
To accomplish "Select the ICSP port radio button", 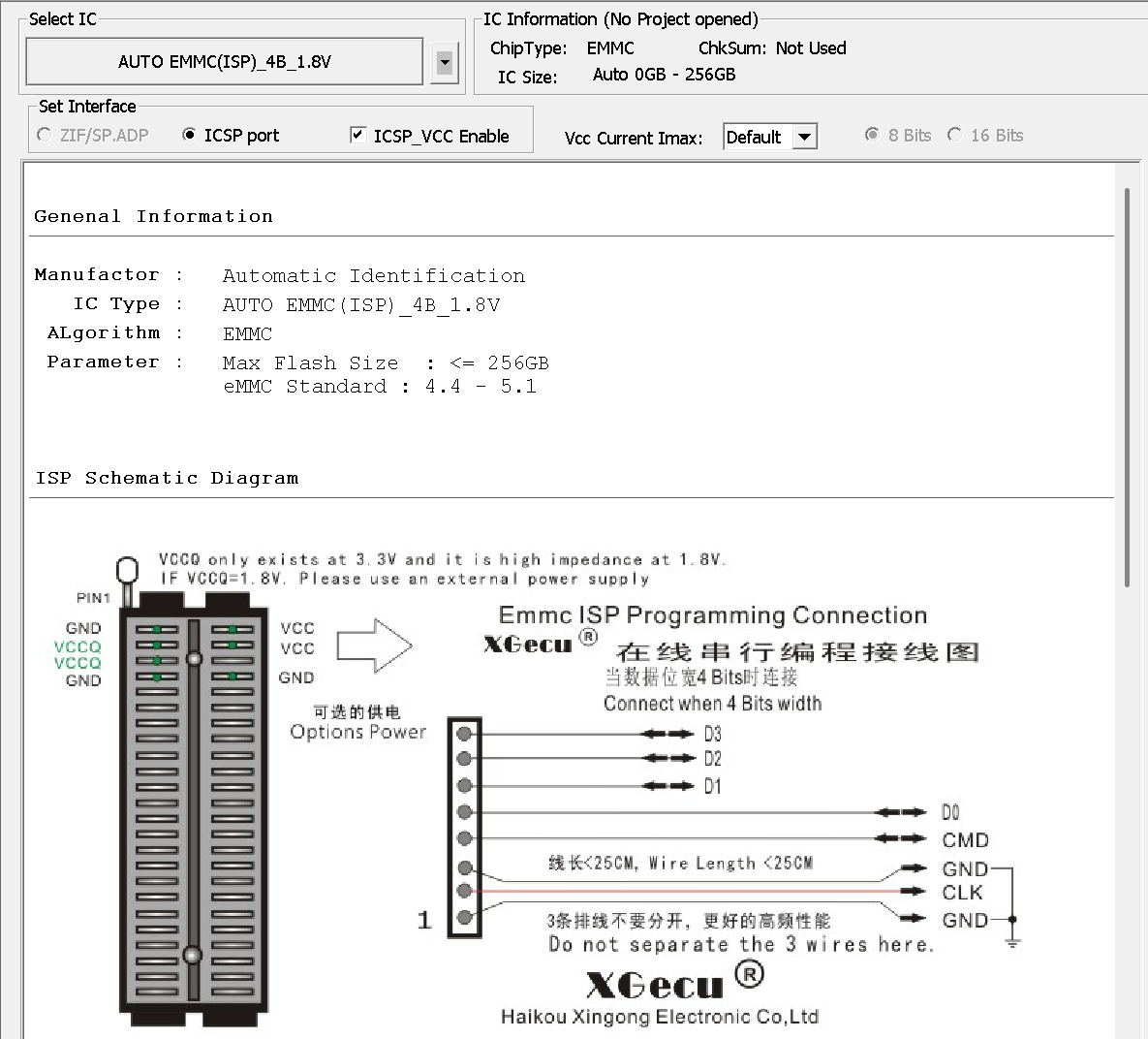I will click(x=189, y=136).
